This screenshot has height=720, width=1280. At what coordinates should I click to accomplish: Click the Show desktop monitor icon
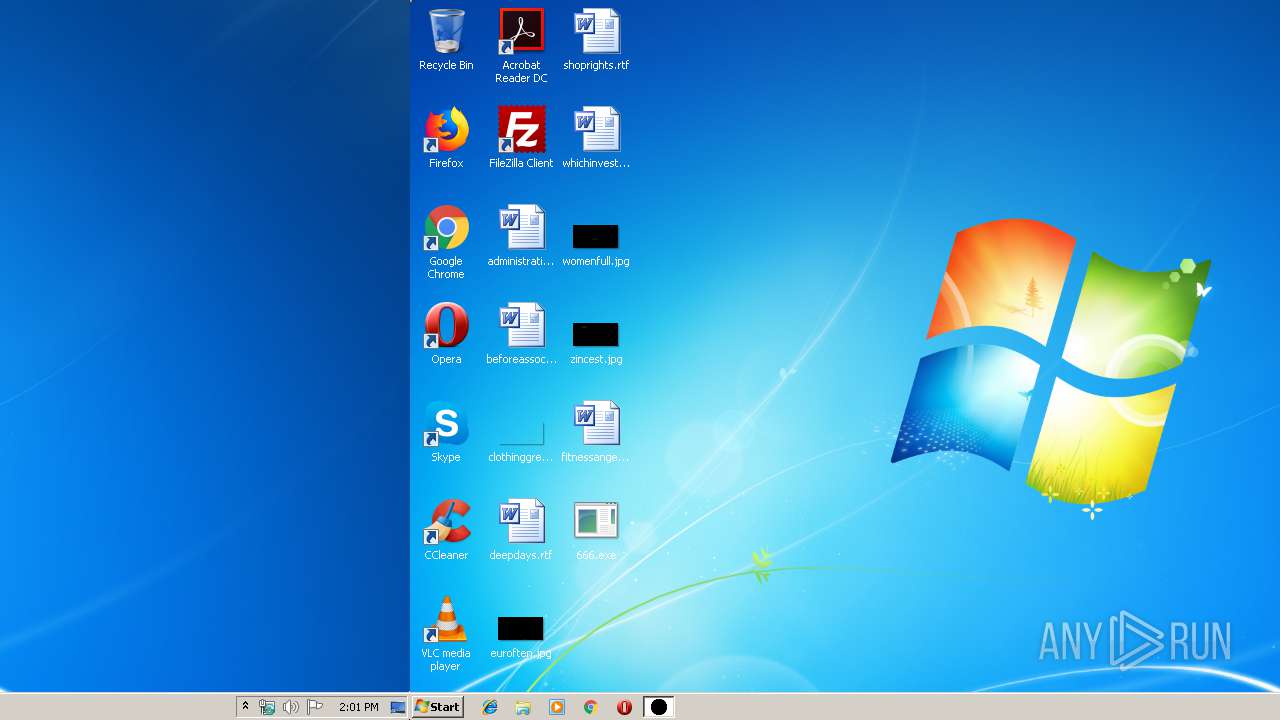pos(398,707)
